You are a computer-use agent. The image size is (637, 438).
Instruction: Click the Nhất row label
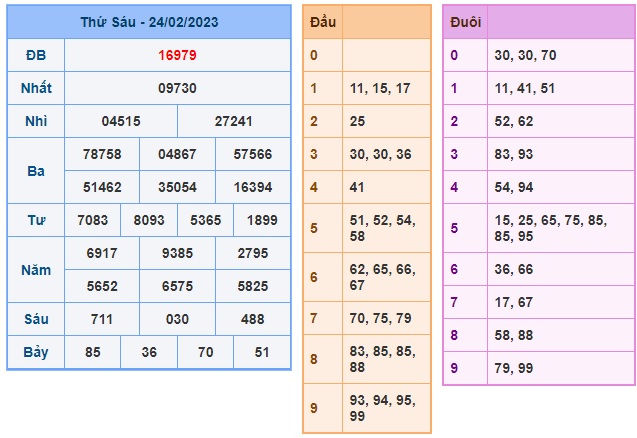tap(36, 88)
